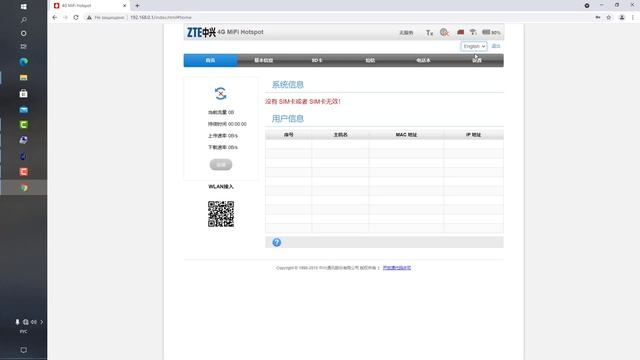The width and height of the screenshot is (640, 360).
Task: Click the connection status arrows icon with the X
Action: 220,93
